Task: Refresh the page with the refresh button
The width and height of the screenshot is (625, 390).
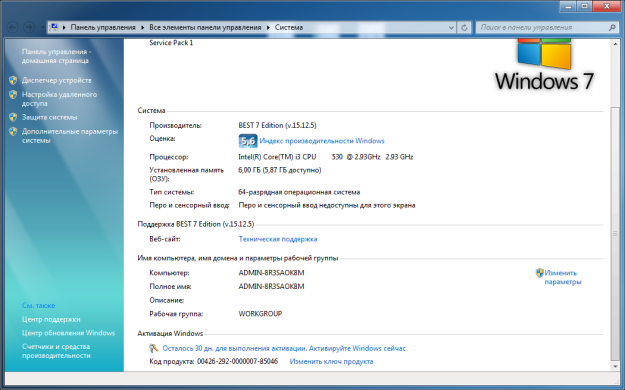Action: click(464, 28)
